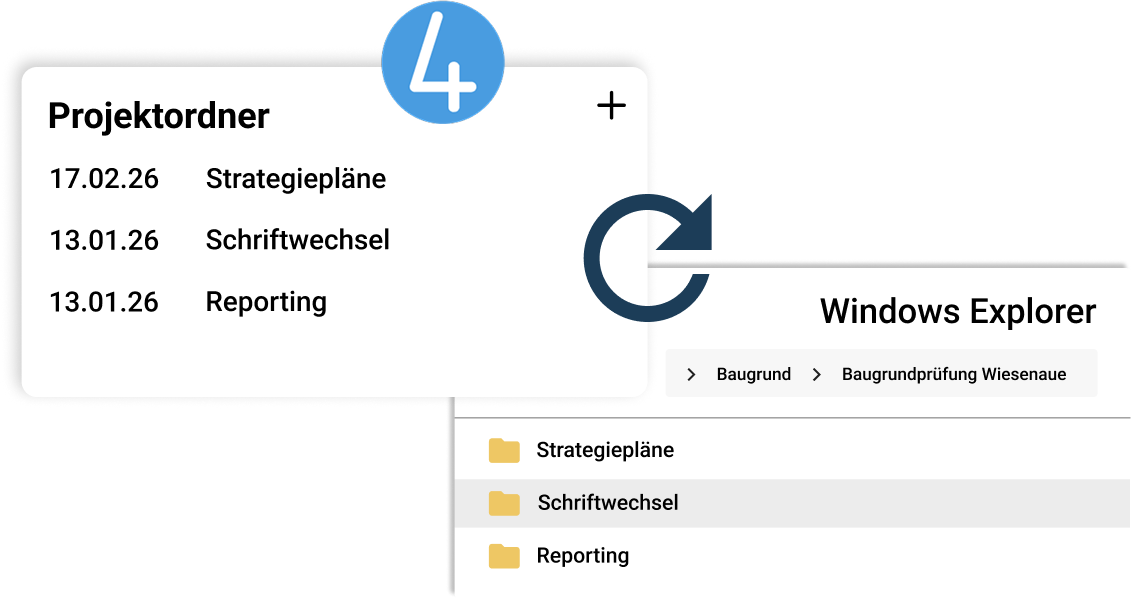Click the circular sync arrow icon
Viewport: 1131px width, 598px height.
(648, 257)
